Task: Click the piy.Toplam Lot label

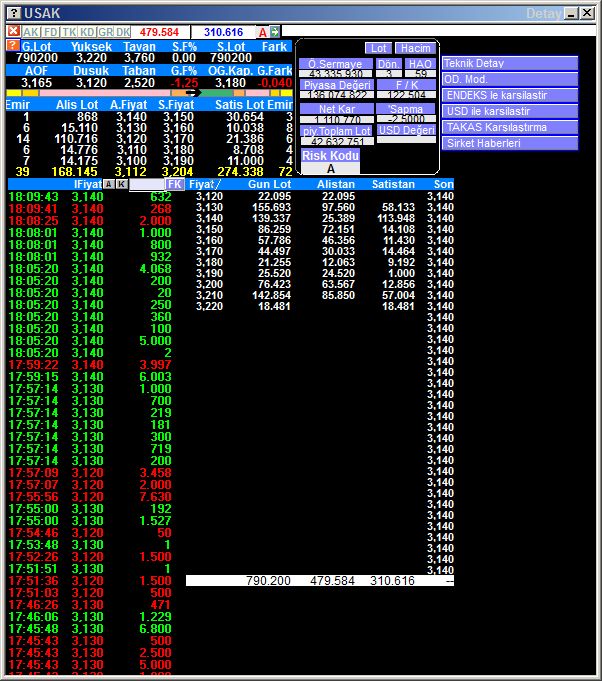Action: 337,131
